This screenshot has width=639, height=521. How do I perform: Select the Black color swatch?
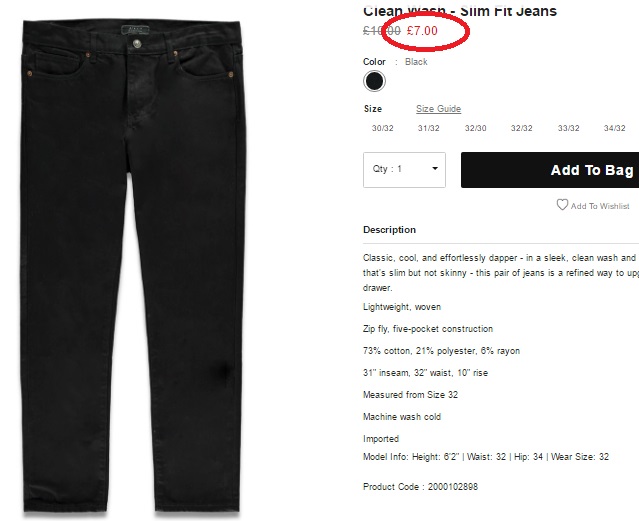tap(374, 81)
